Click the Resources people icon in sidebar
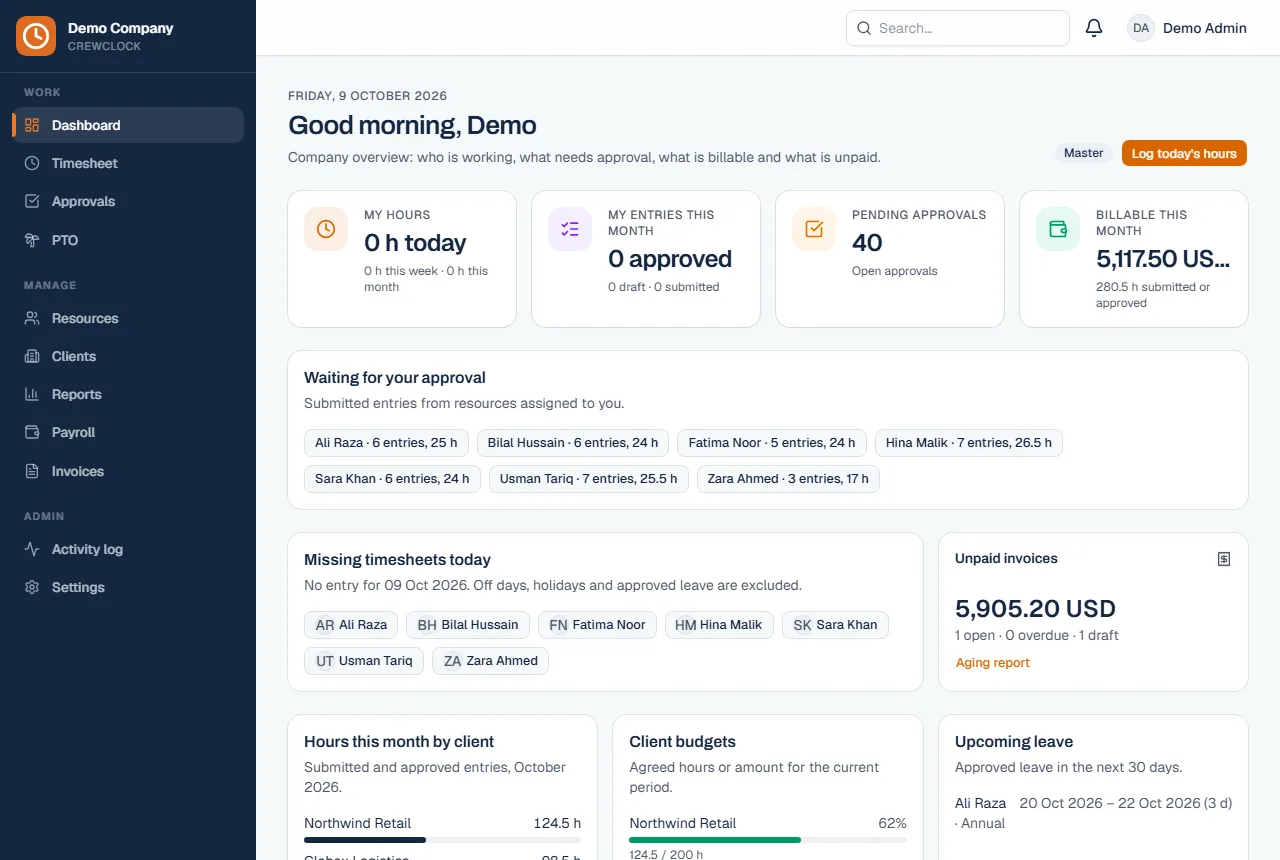Image resolution: width=1280 pixels, height=860 pixels. coord(32,318)
